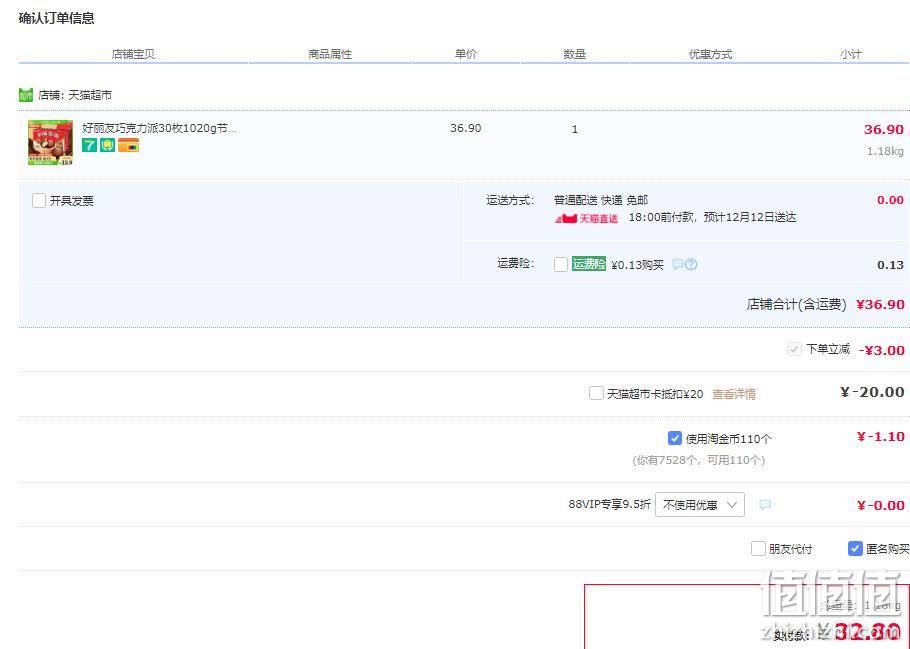Tick the 运费险 purchase checkbox
The height and width of the screenshot is (649, 910).
(561, 265)
